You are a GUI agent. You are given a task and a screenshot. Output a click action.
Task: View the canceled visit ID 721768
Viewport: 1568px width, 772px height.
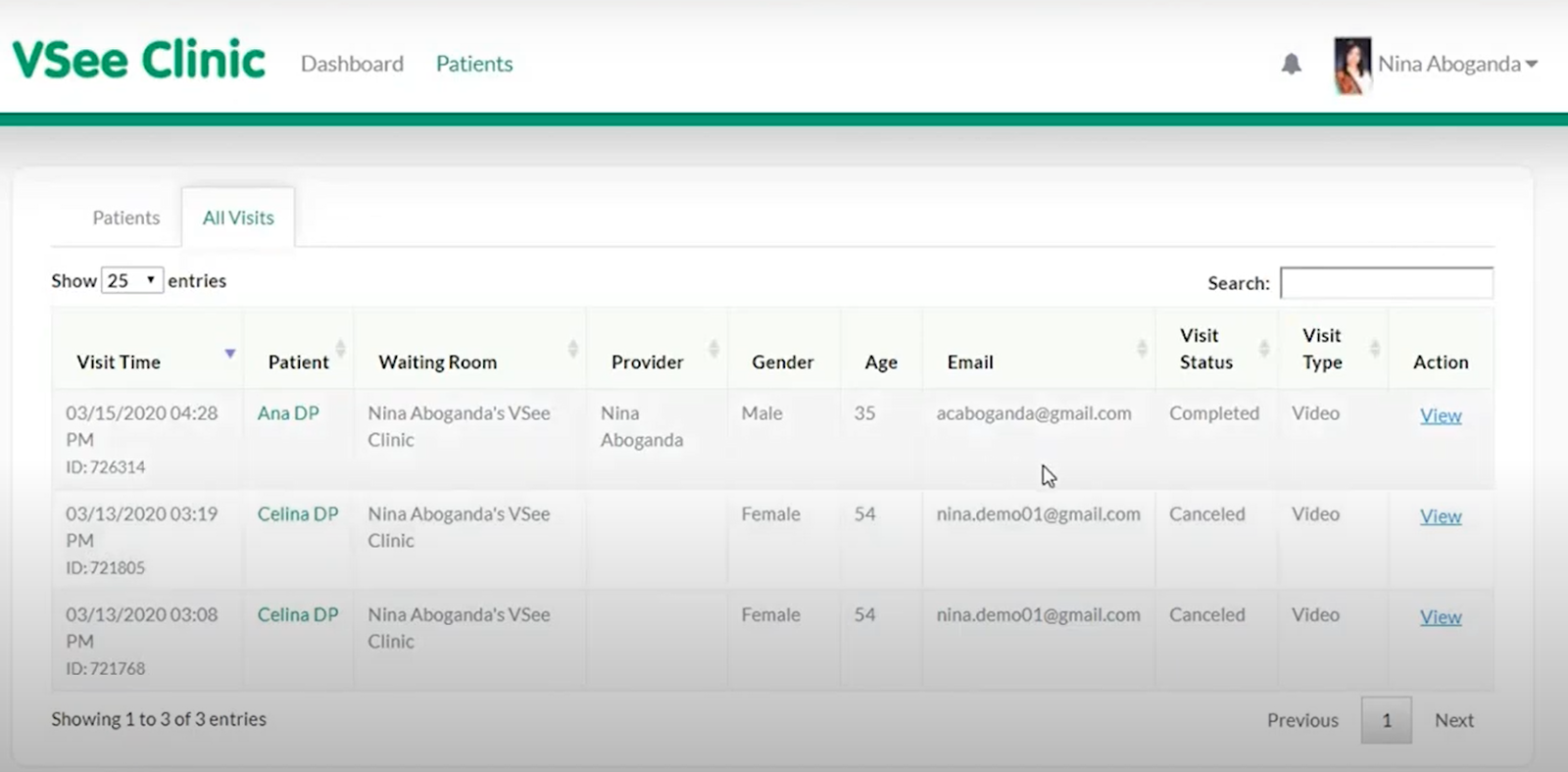tap(1441, 617)
